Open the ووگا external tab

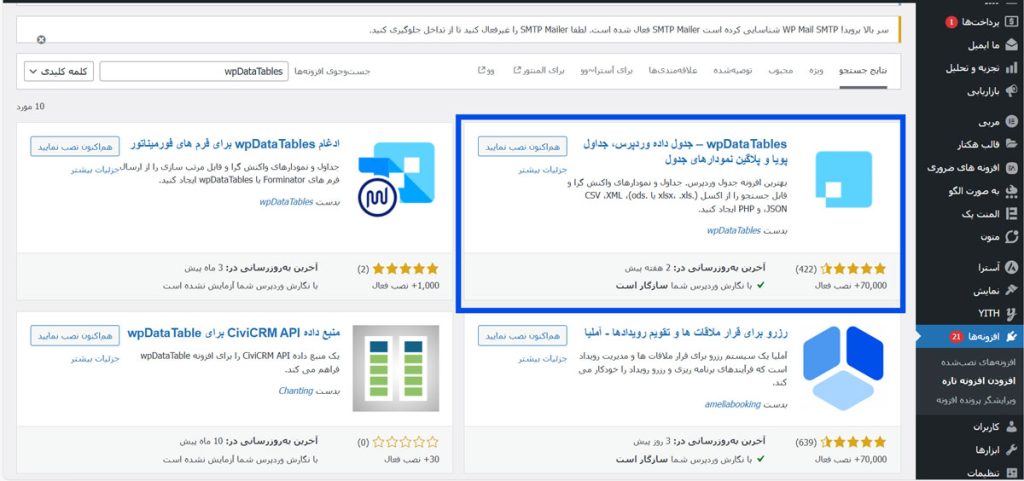click(487, 70)
